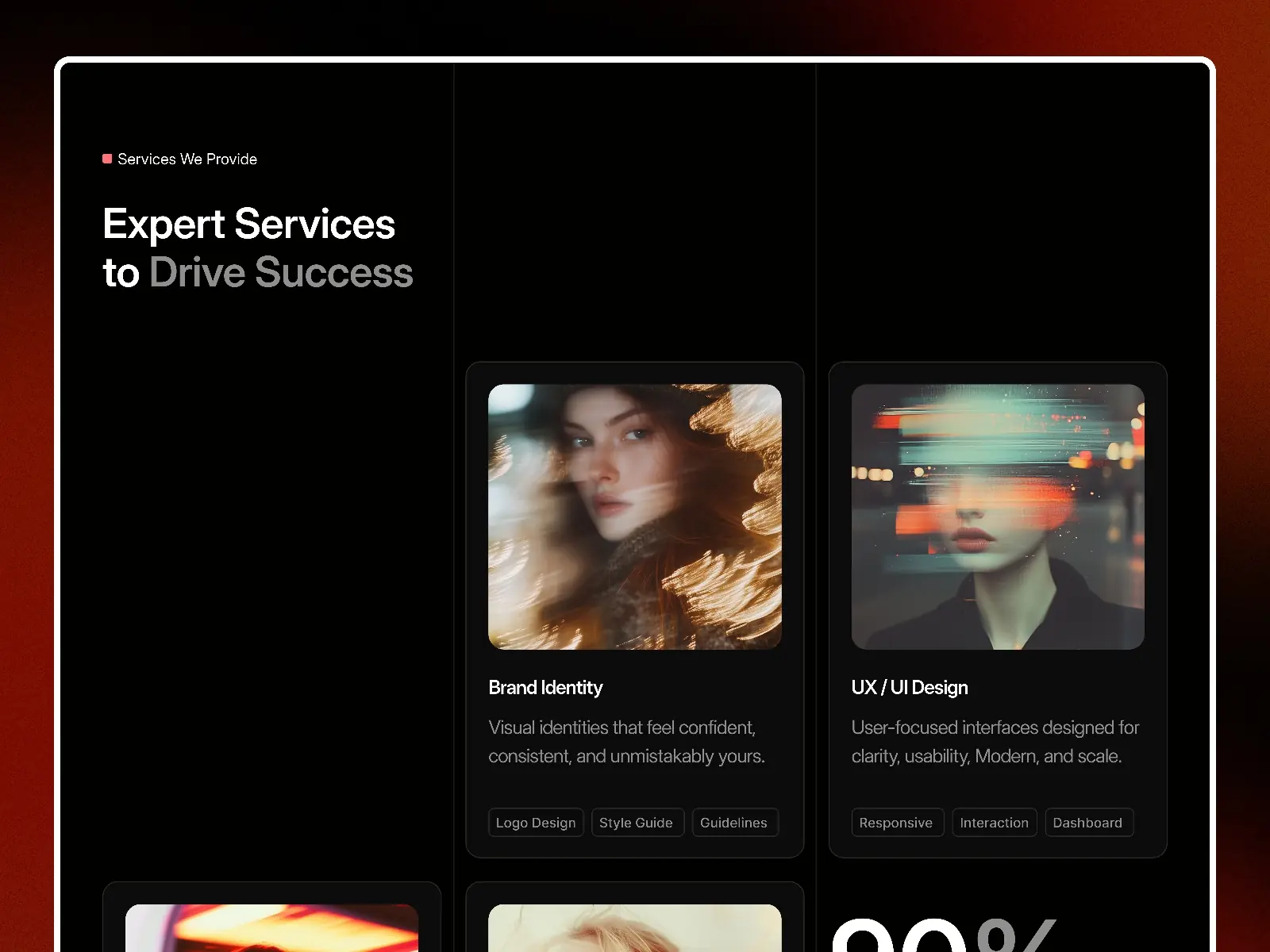
Task: Click the UX / UI Design title
Action: [x=910, y=688]
